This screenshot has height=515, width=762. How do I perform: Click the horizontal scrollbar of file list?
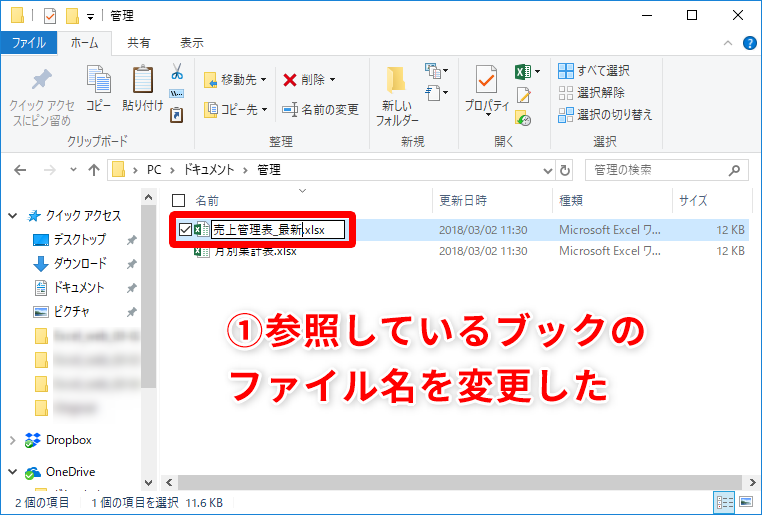(459, 482)
